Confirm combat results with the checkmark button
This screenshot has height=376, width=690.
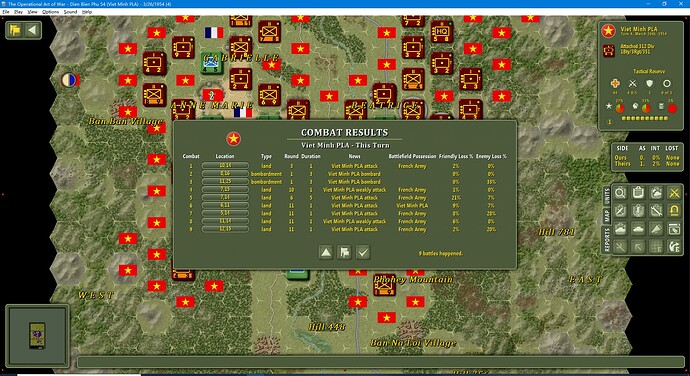point(363,252)
